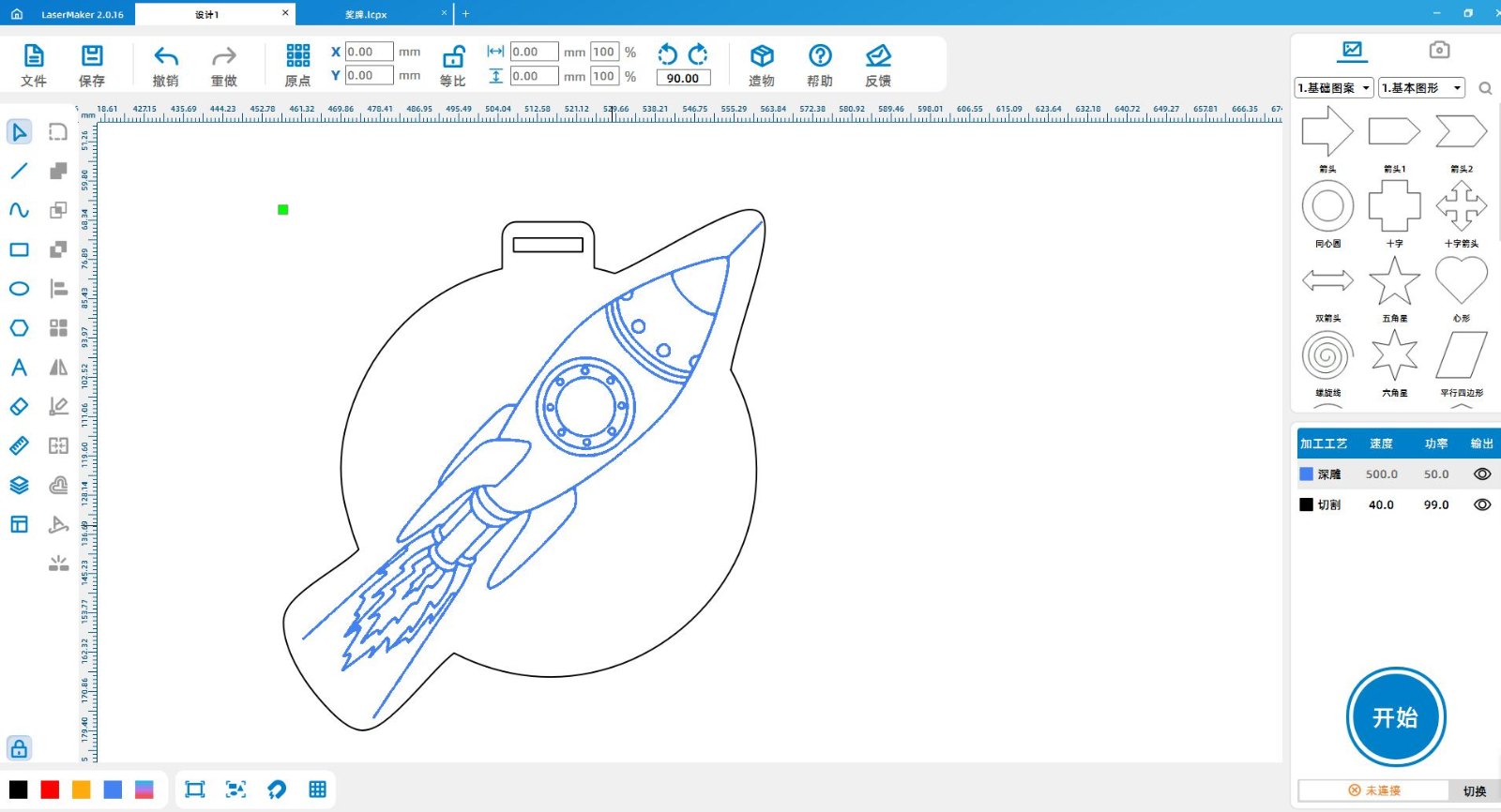Switch to the 奖牌.lcpx tab
Image resolution: width=1501 pixels, height=812 pixels.
point(366,14)
